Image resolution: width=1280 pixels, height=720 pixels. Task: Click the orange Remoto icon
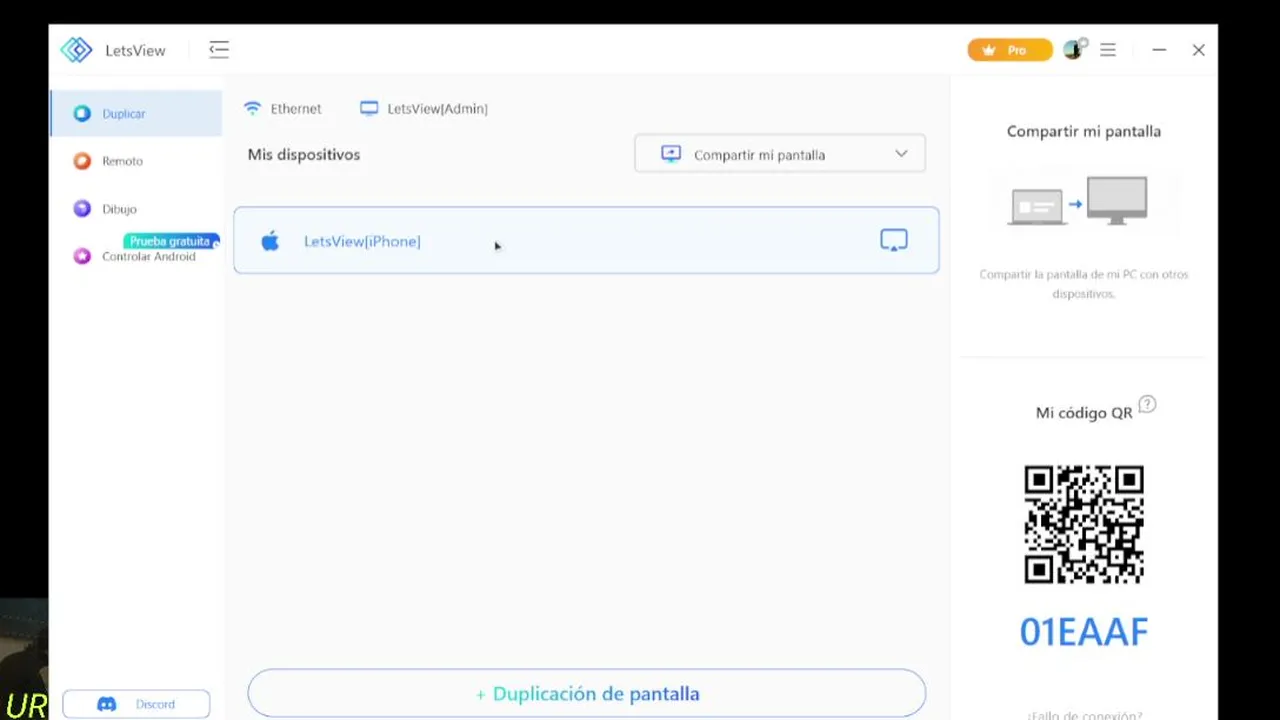pos(82,161)
